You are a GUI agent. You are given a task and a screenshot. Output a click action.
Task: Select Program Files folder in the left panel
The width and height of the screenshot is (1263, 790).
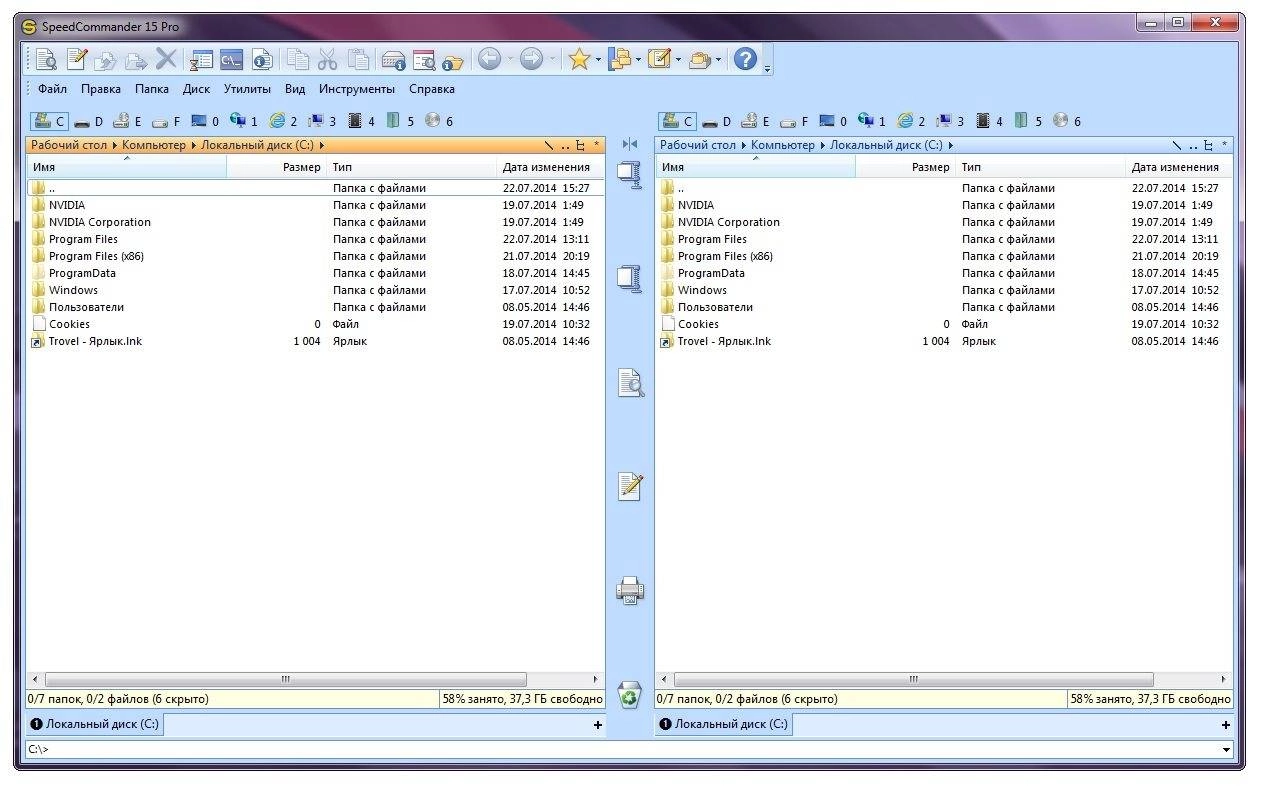83,239
